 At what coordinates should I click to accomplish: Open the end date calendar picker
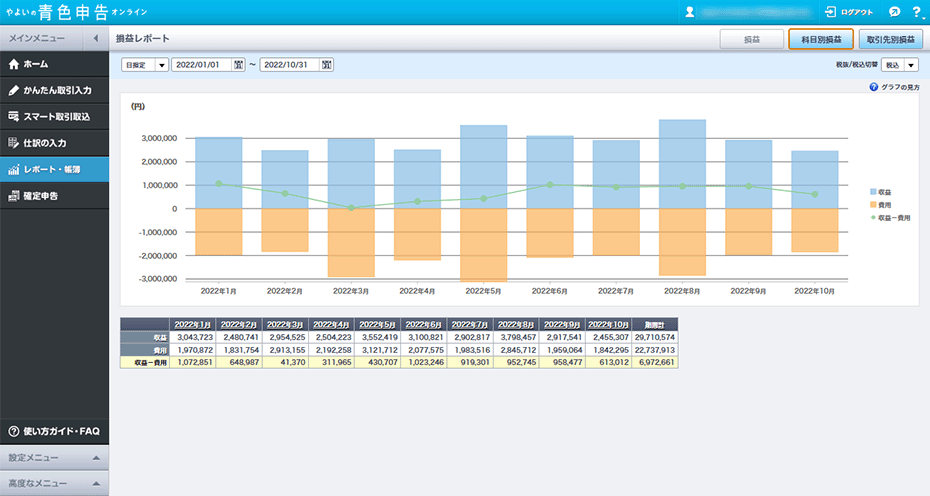pyautogui.click(x=327, y=65)
